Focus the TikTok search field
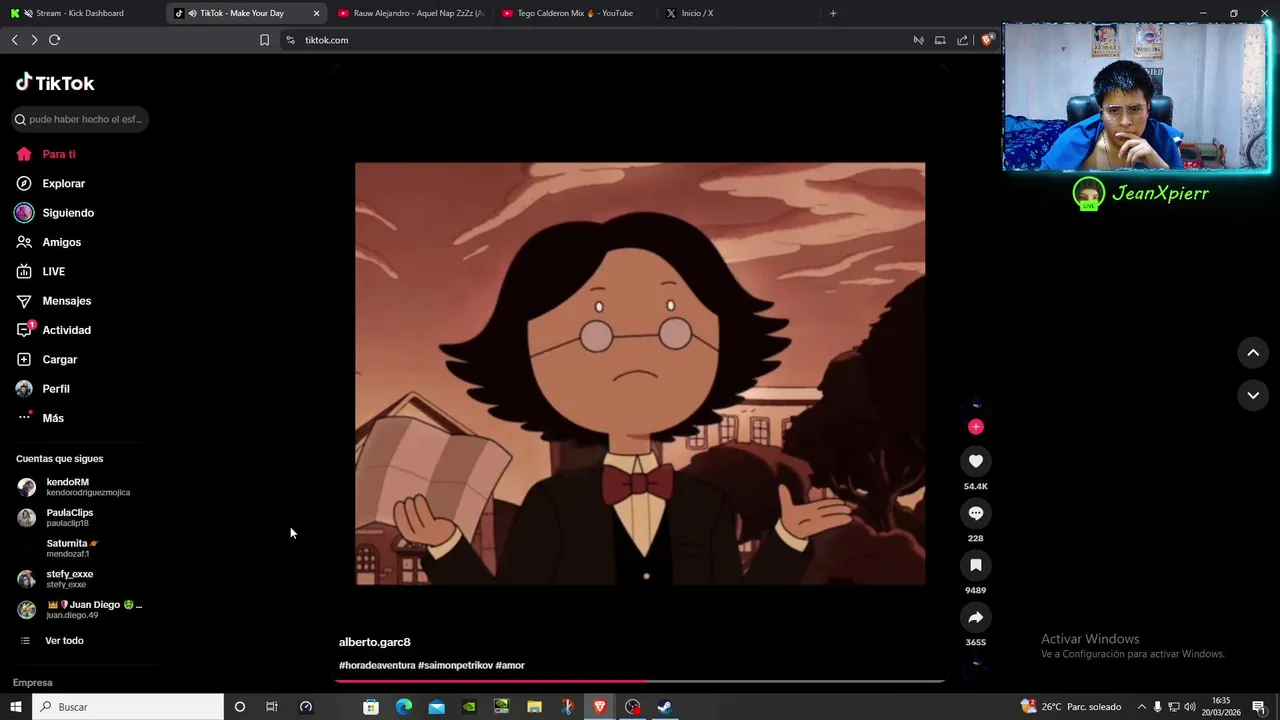 (x=80, y=119)
